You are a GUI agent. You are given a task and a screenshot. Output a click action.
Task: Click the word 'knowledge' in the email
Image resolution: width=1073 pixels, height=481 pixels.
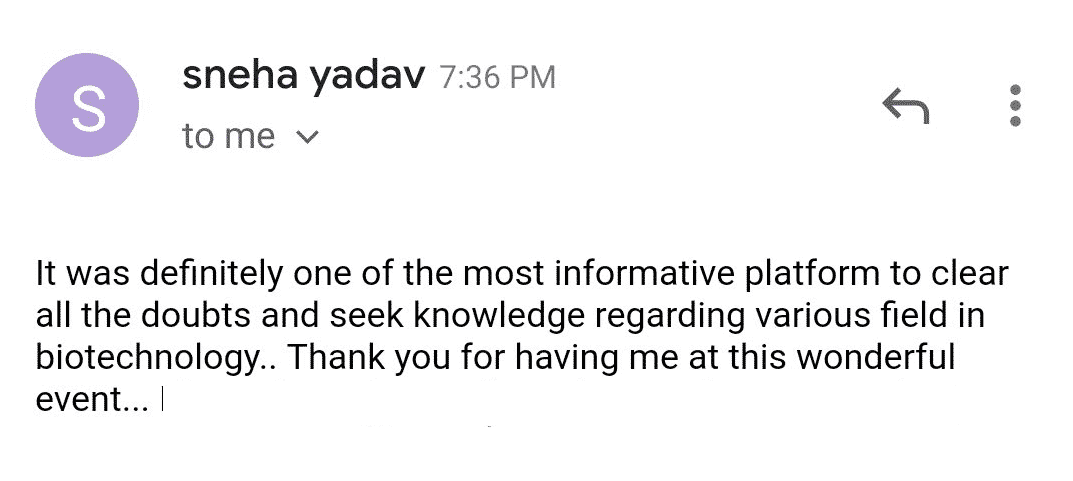coord(500,317)
